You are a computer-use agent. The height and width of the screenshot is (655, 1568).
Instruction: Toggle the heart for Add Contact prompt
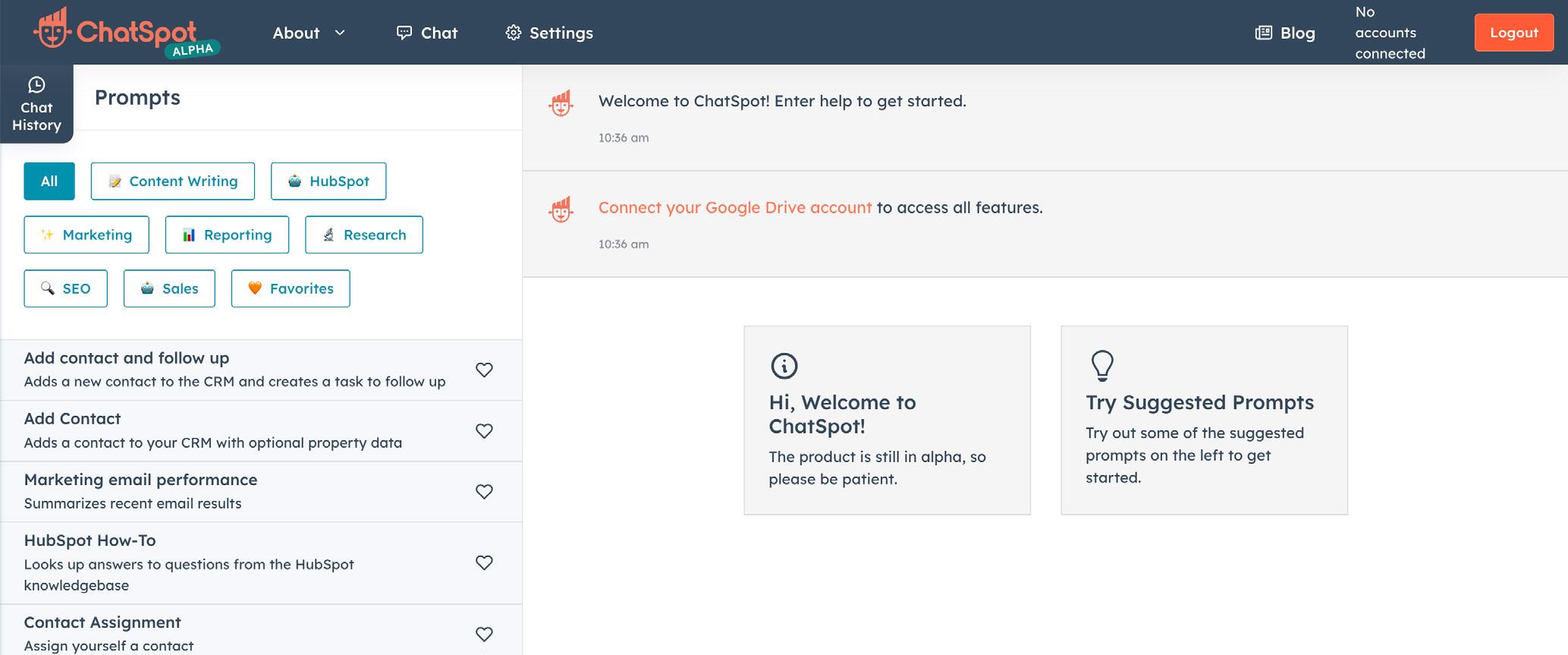[x=484, y=430]
